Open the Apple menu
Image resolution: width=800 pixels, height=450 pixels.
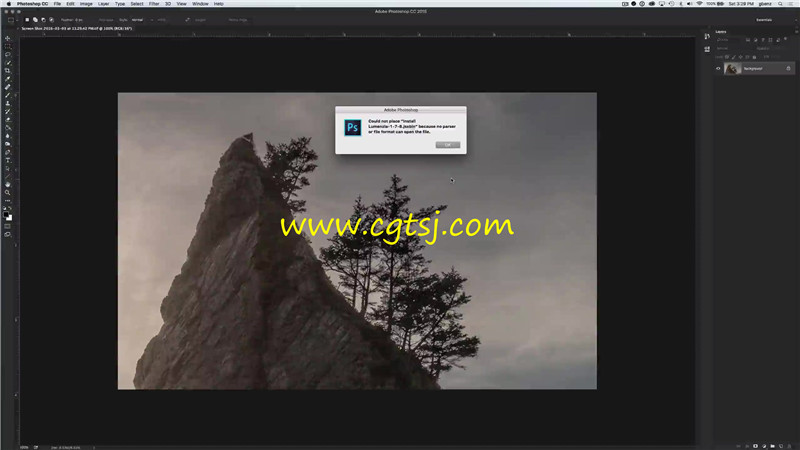click(x=8, y=4)
